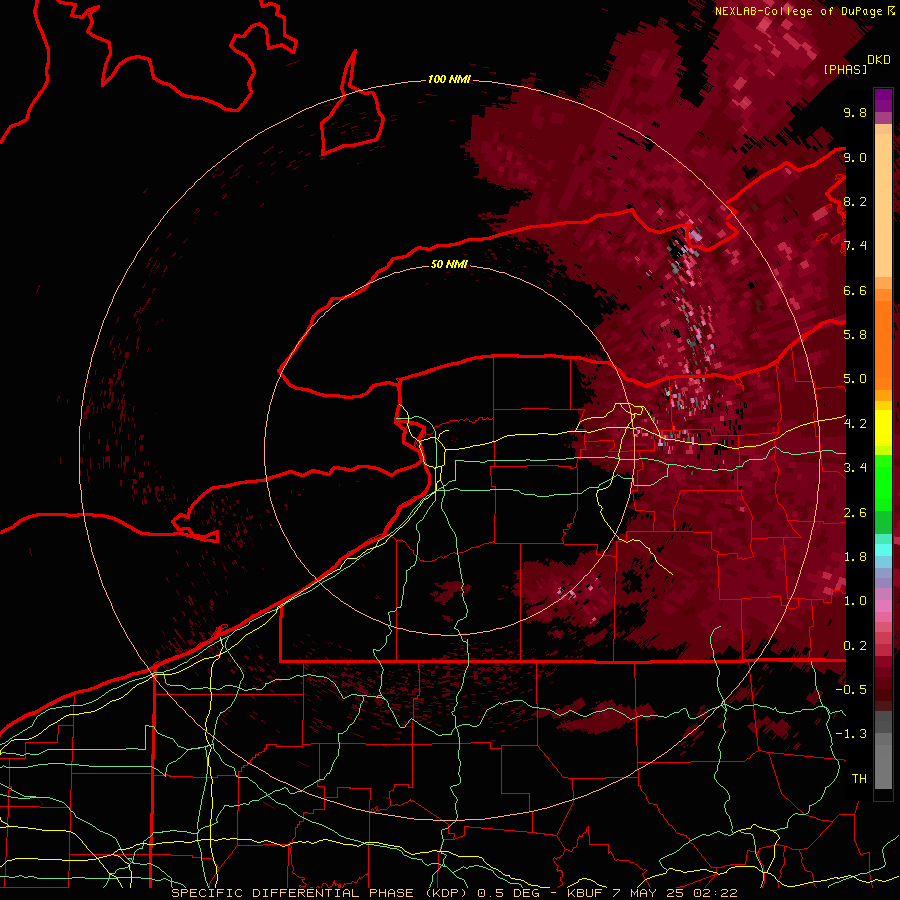Click the 50 NMI range ring label
900x900 pixels.
[449, 264]
